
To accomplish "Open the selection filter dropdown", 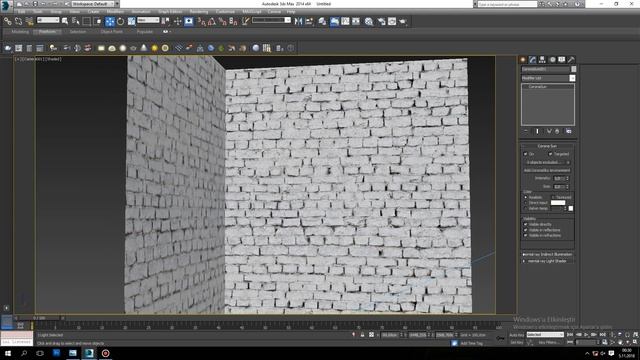I will pyautogui.click(x=48, y=20).
